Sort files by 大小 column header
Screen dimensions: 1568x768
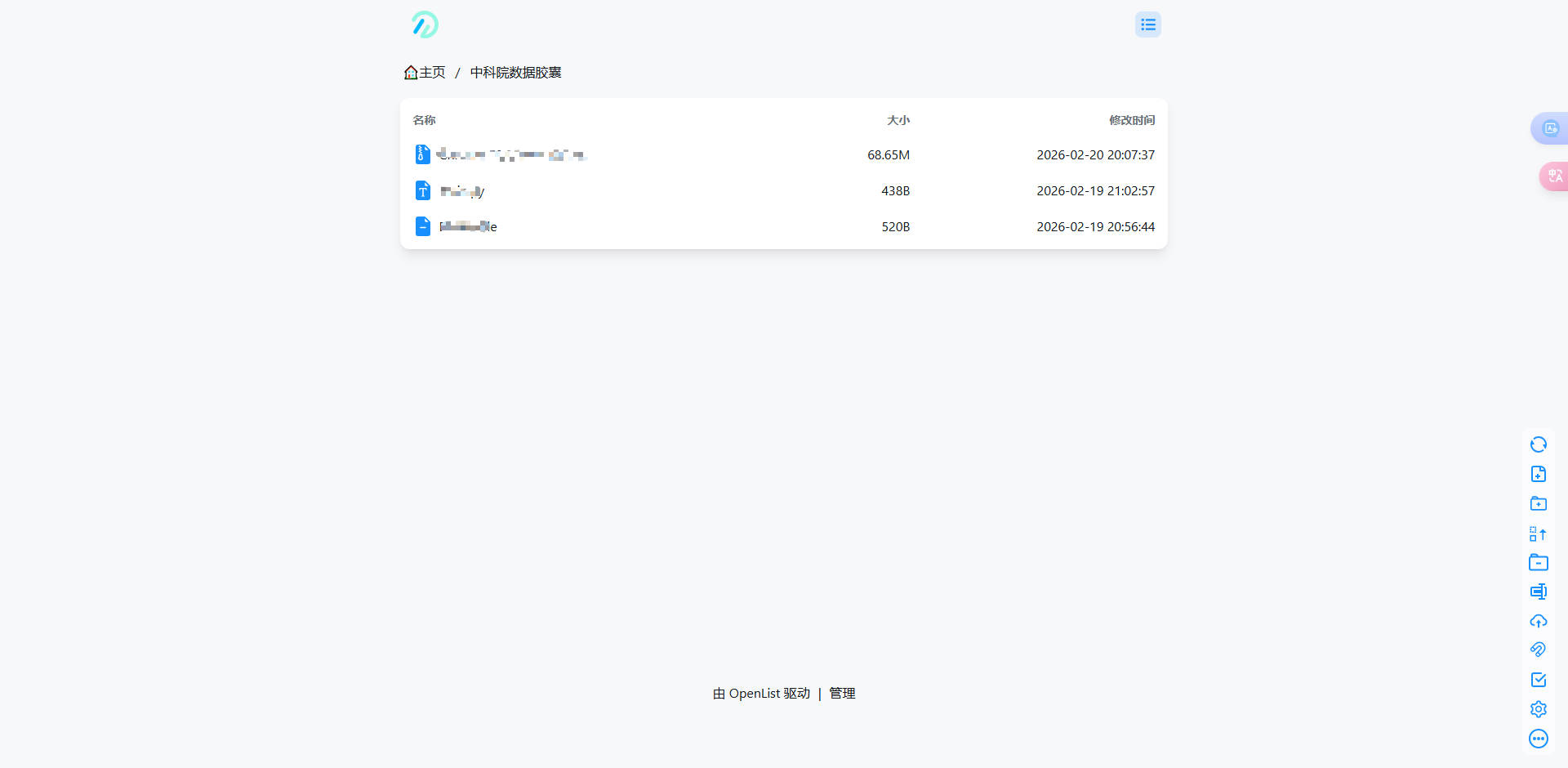tap(898, 120)
